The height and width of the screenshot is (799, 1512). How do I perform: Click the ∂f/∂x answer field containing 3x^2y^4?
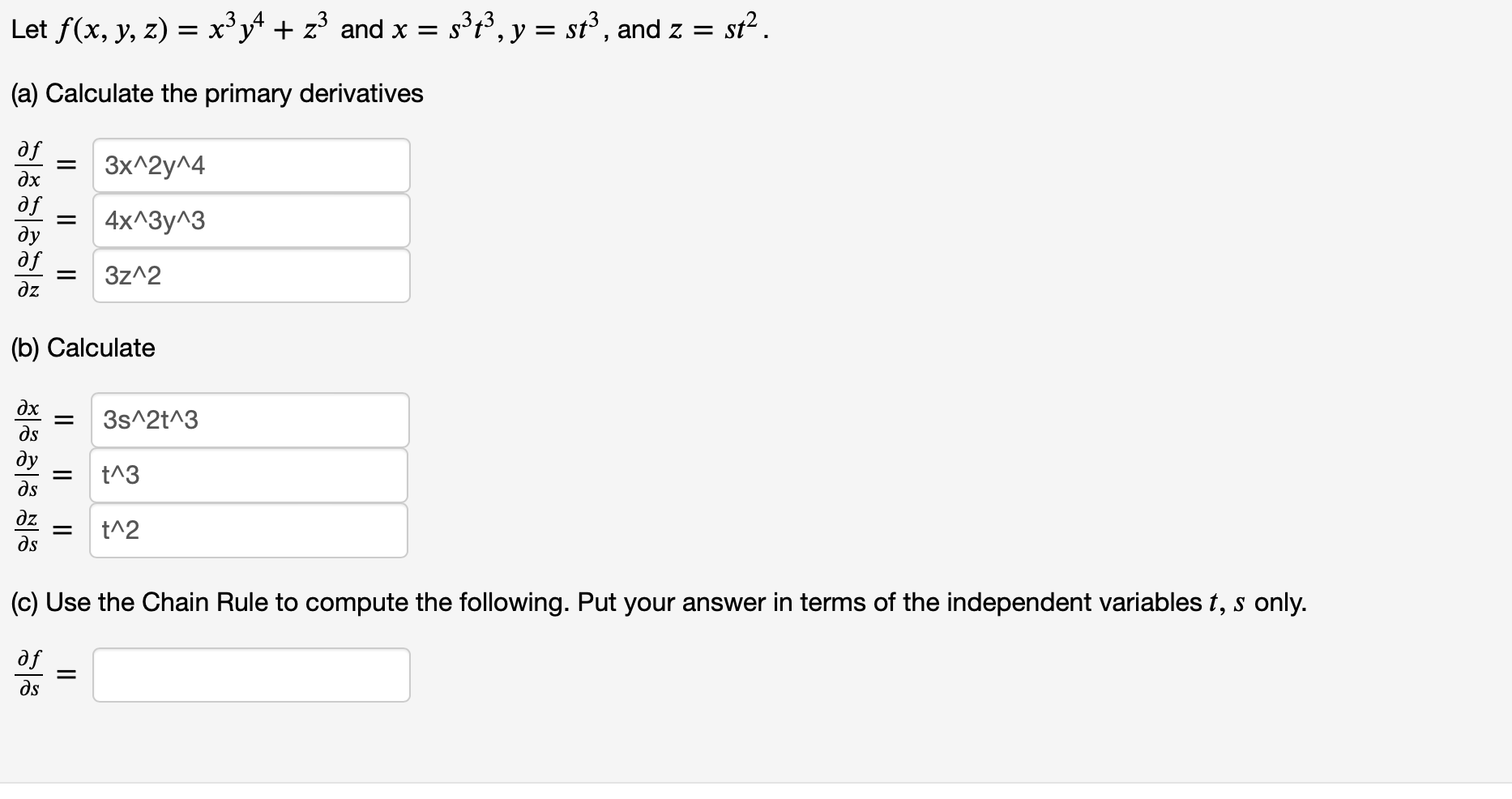[251, 164]
